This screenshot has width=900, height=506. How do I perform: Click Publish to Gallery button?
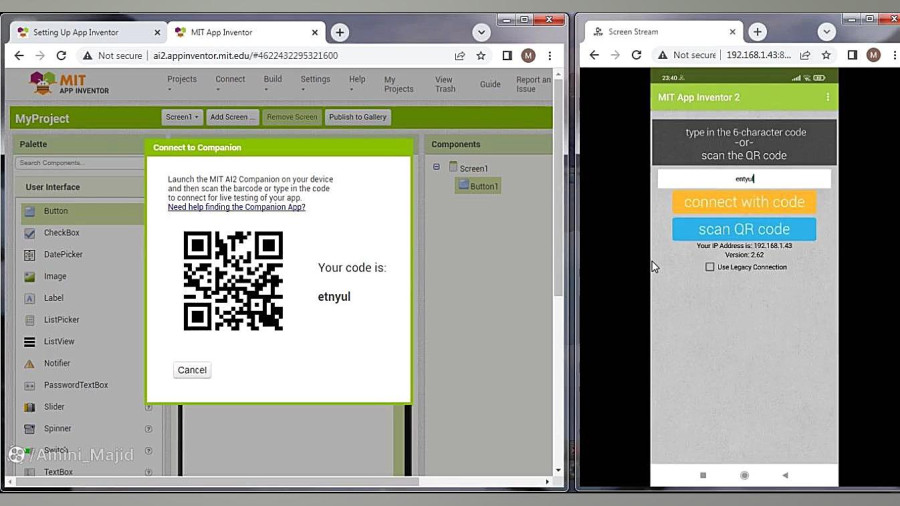[358, 117]
